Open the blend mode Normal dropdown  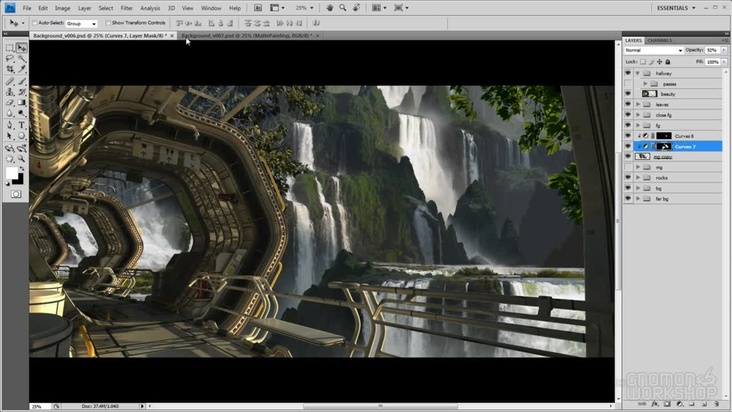654,50
